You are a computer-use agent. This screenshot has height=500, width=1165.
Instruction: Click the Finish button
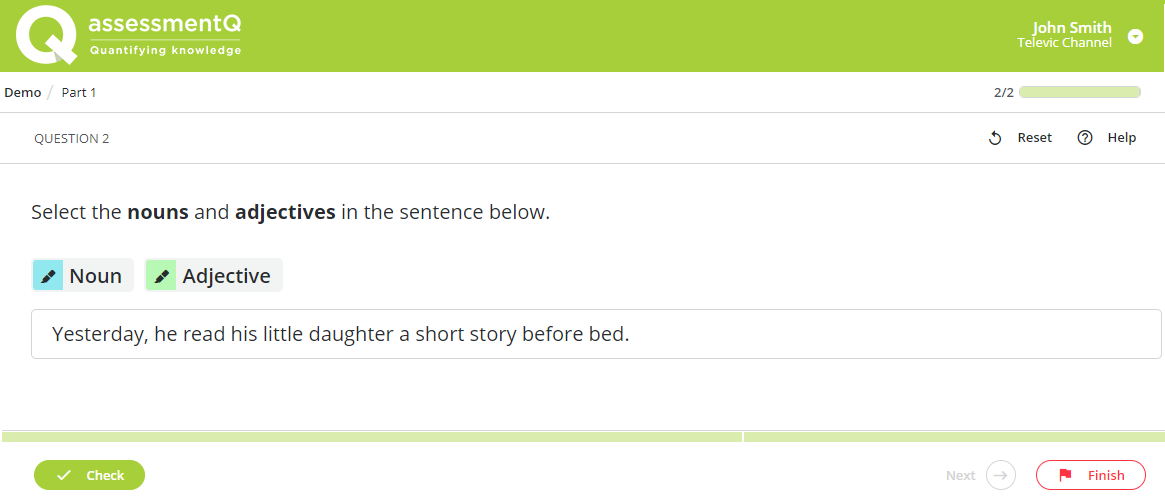pos(1091,475)
